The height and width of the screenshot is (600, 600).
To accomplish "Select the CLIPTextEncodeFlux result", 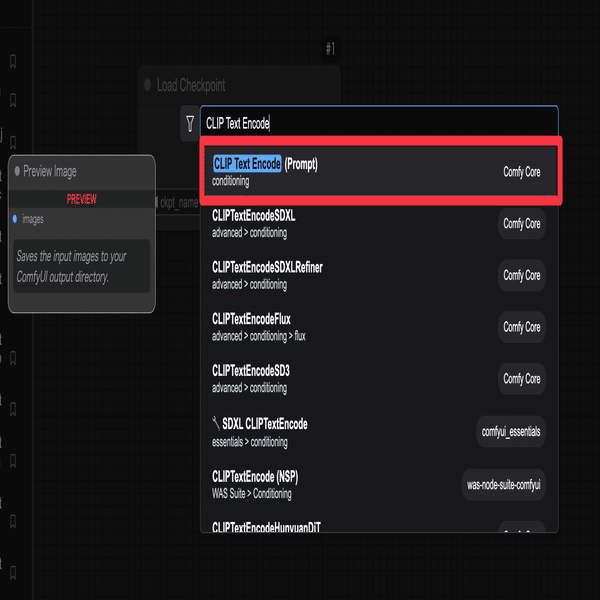I will click(x=379, y=327).
